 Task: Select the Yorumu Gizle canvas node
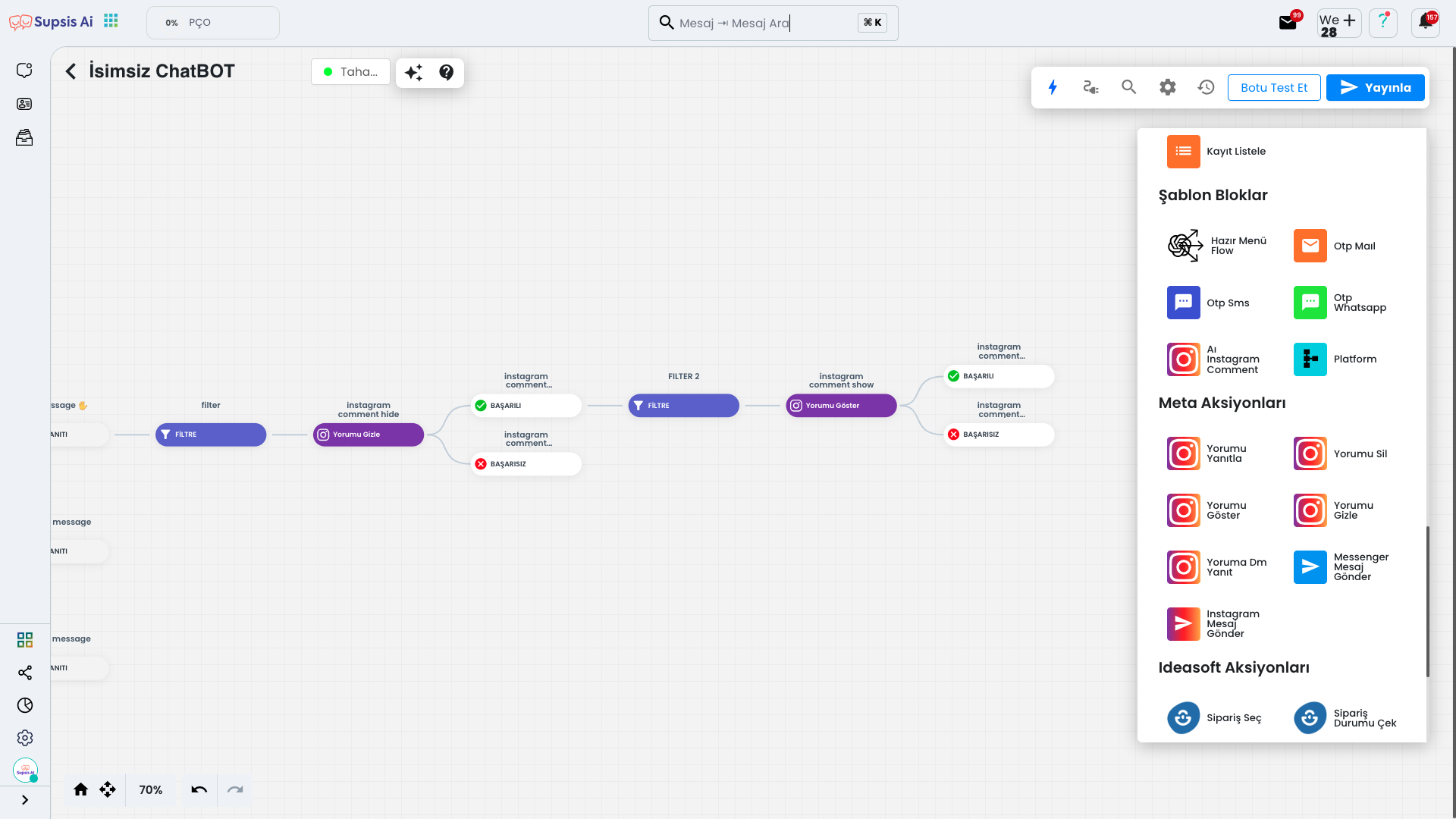tap(369, 435)
